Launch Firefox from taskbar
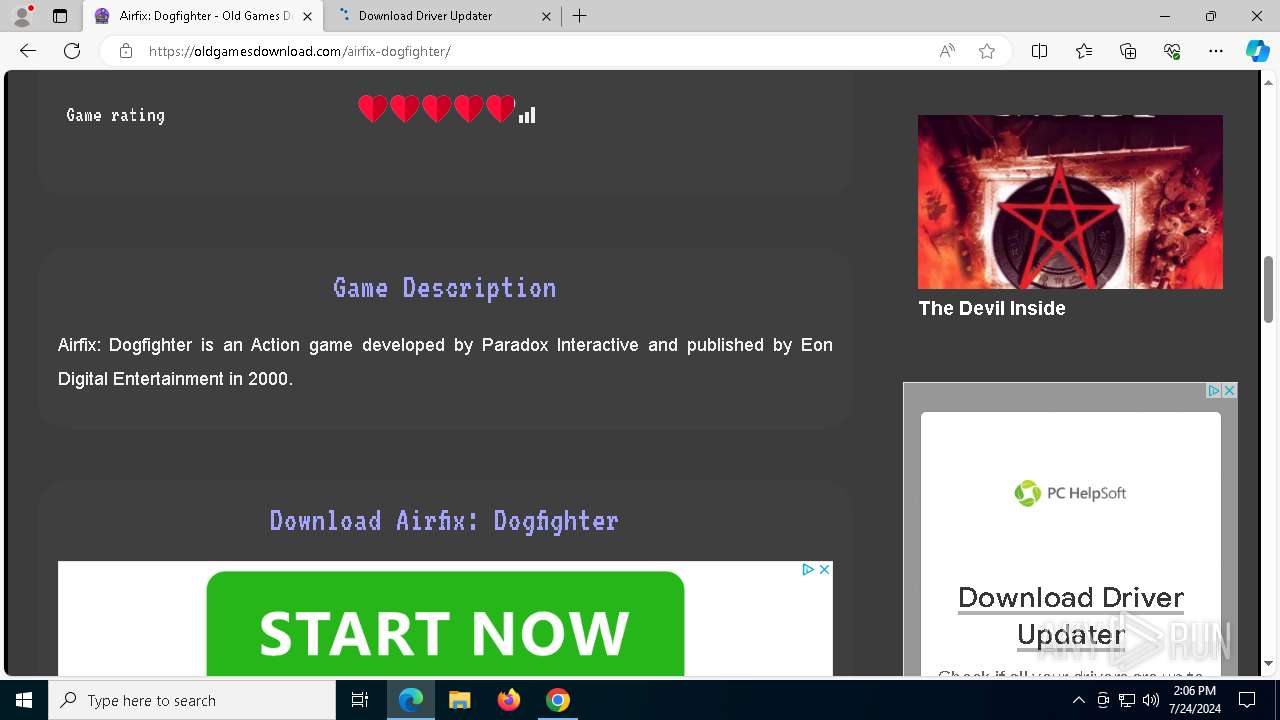Screen dimensions: 1280x720 [x=509, y=700]
